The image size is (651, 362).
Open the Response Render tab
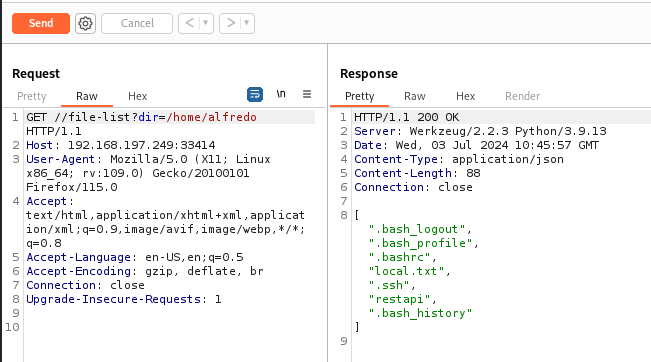click(522, 96)
